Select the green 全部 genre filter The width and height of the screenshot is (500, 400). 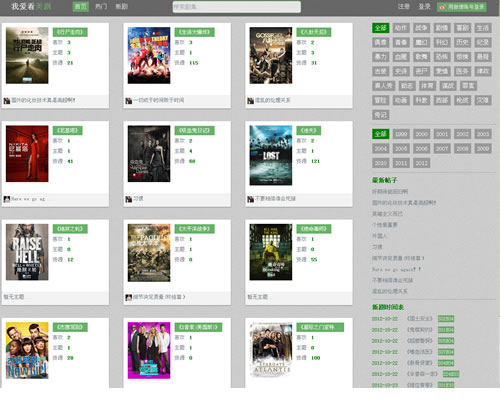point(380,28)
